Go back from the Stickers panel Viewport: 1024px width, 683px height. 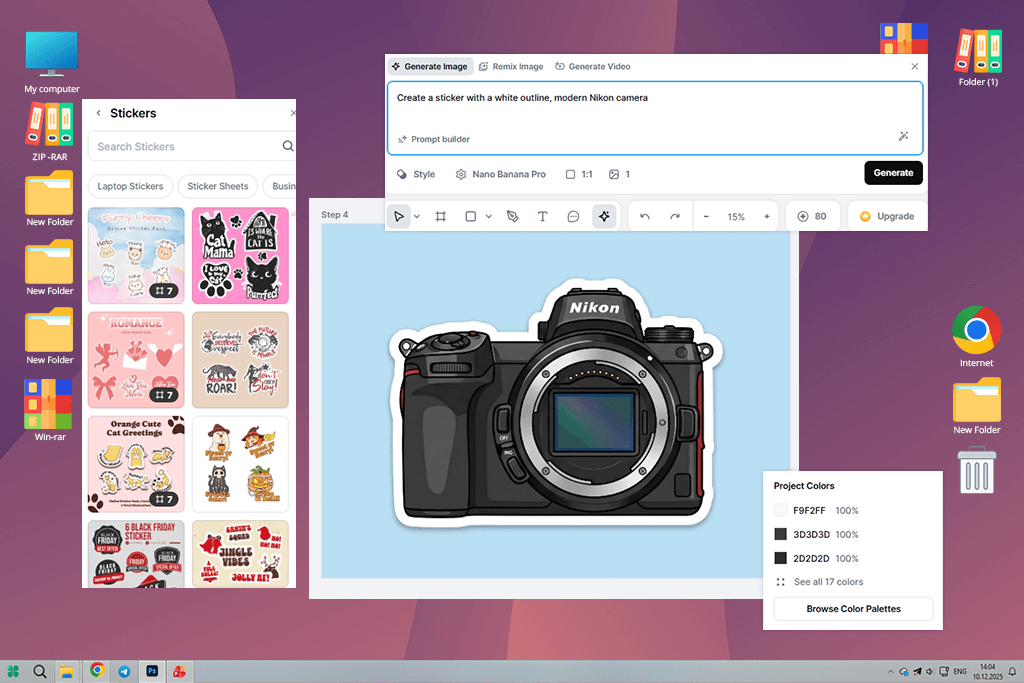(99, 113)
